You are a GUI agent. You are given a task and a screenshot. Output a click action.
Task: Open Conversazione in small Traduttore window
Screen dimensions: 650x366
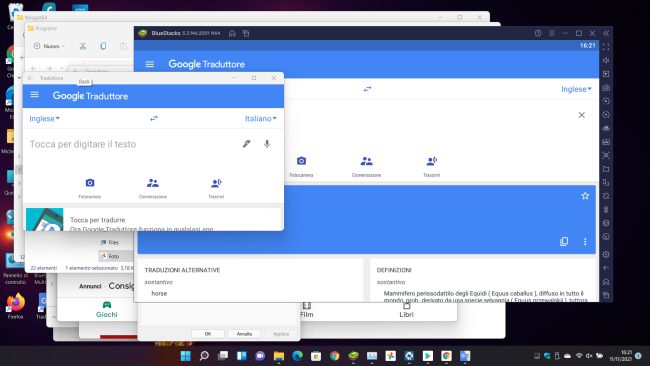pyautogui.click(x=153, y=188)
